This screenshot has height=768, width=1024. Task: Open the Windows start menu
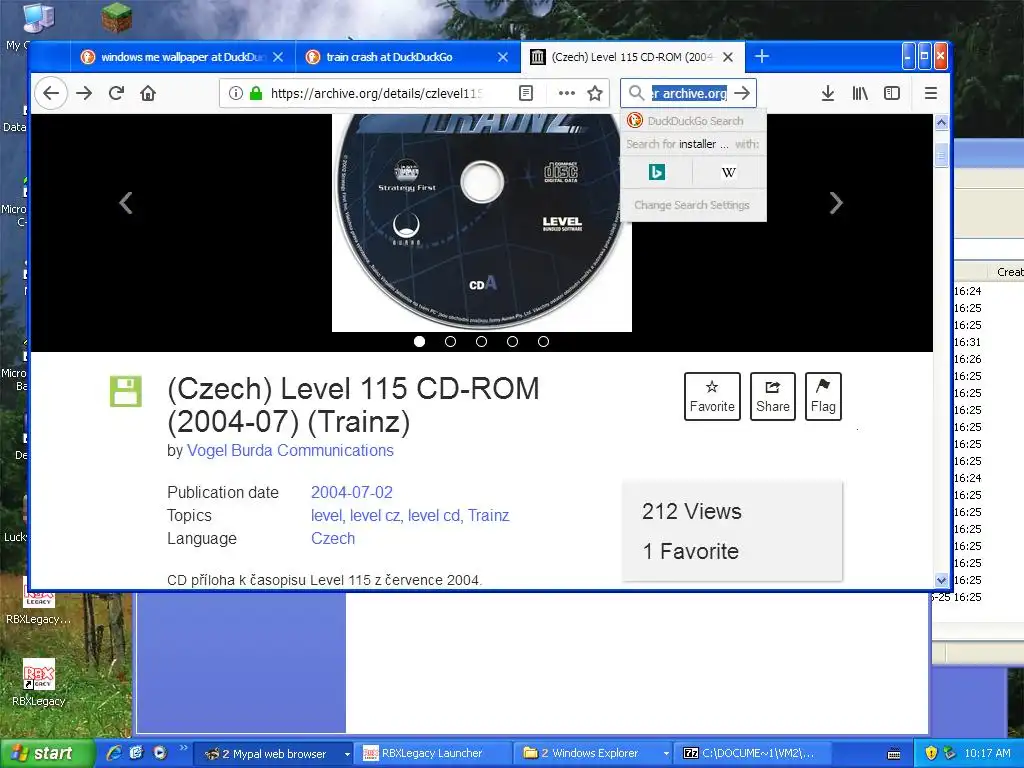coord(47,754)
